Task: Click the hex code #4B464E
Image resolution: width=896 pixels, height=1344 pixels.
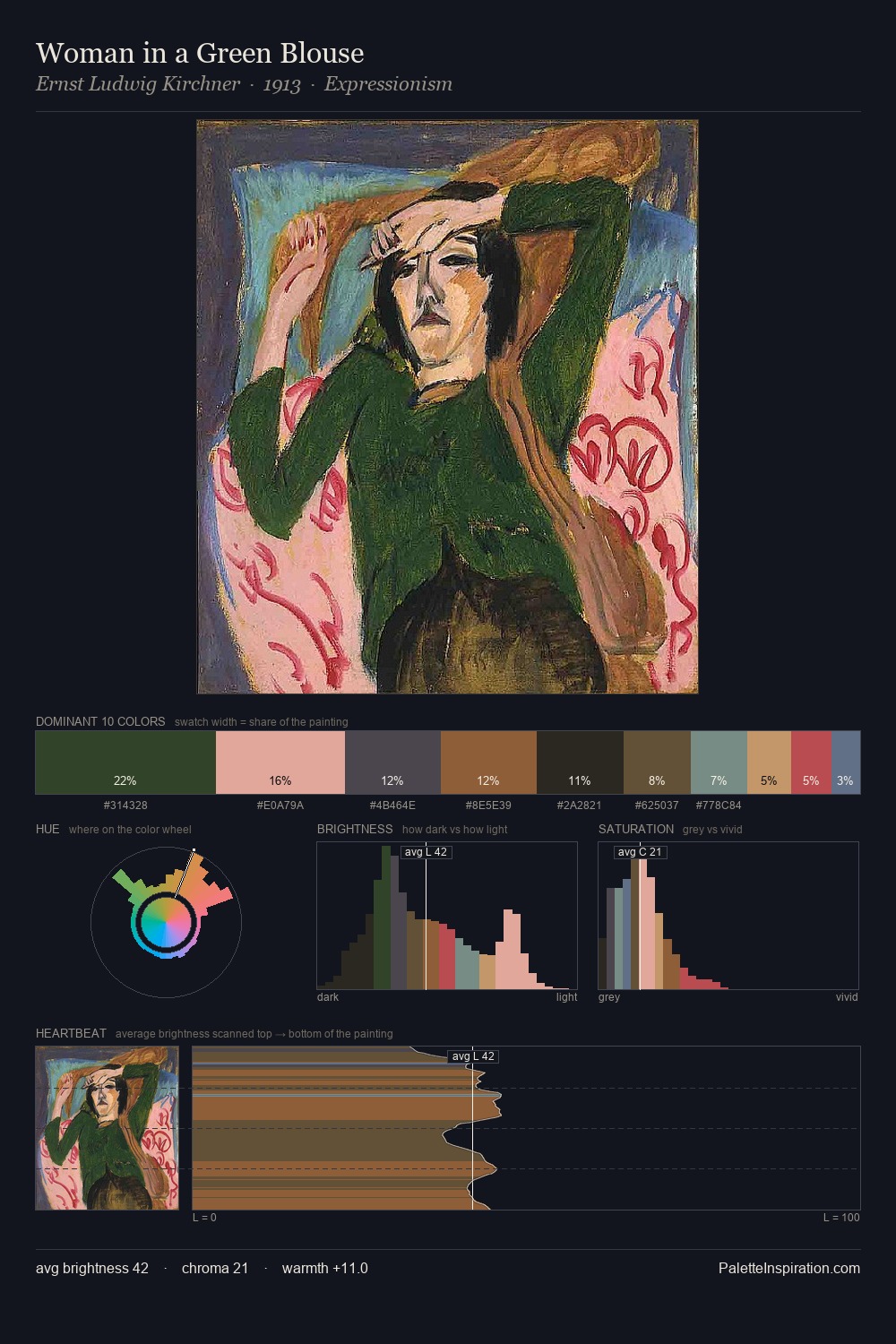Action: pyautogui.click(x=392, y=806)
